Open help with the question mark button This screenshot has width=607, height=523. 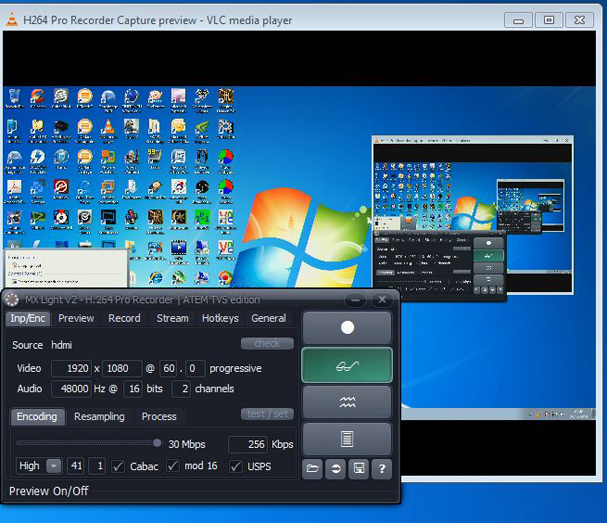(382, 469)
